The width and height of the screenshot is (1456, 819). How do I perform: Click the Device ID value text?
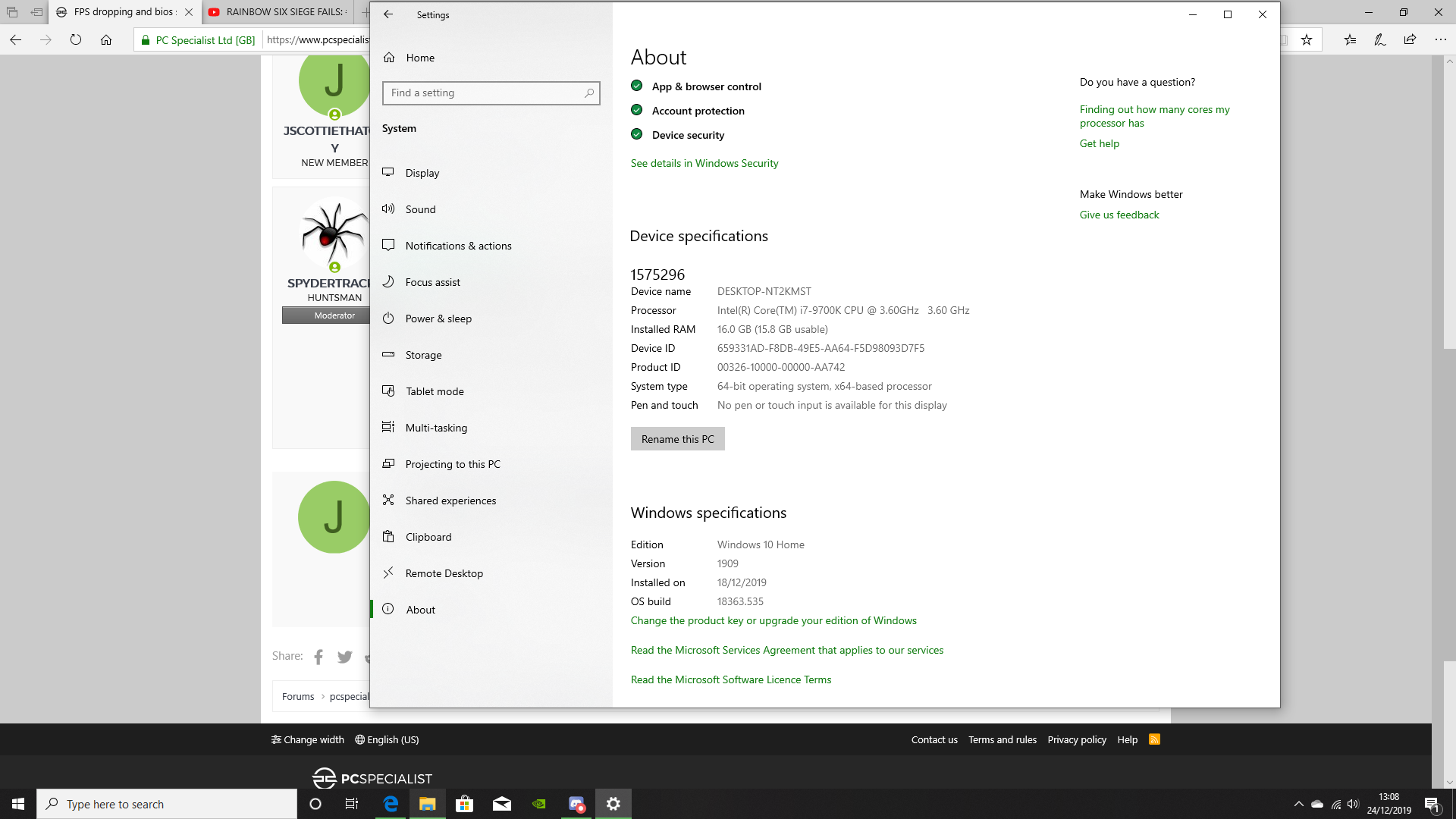(x=821, y=348)
